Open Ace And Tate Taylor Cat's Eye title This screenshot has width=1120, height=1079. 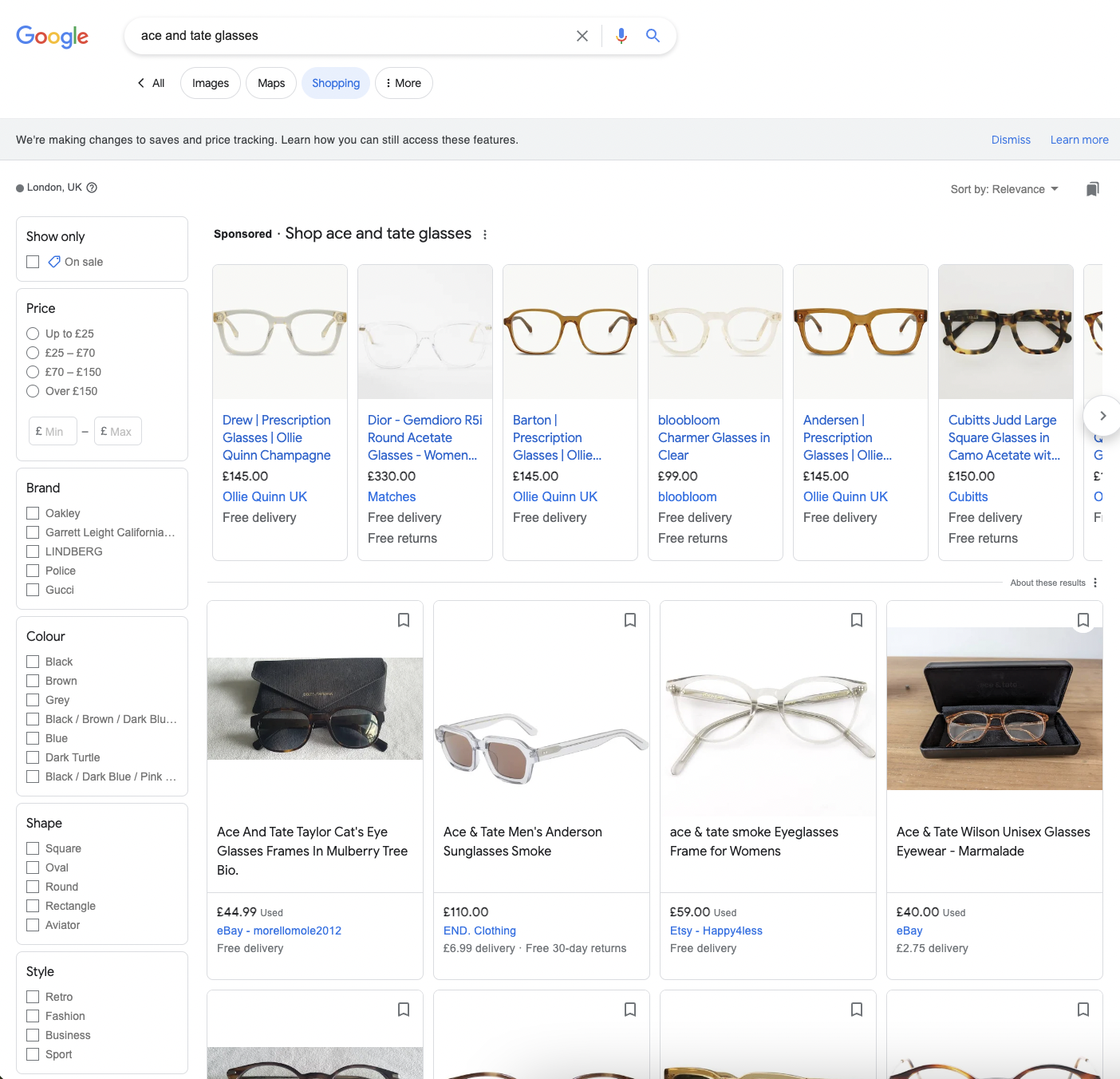pyautogui.click(x=313, y=851)
